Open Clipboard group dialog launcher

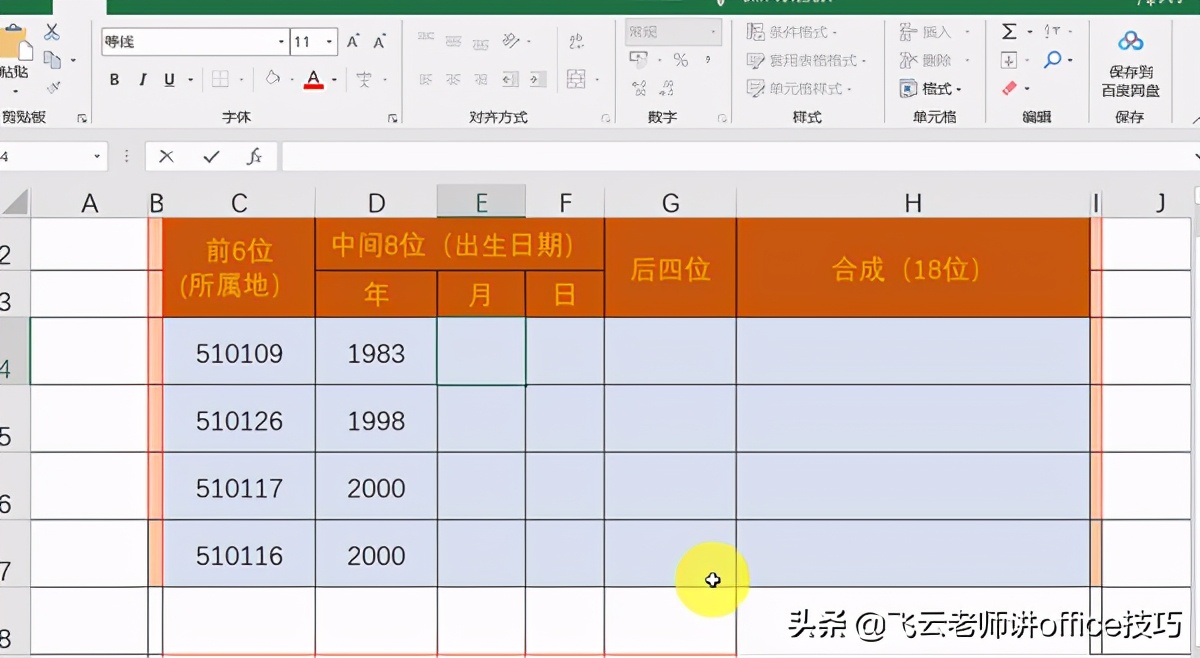82,118
